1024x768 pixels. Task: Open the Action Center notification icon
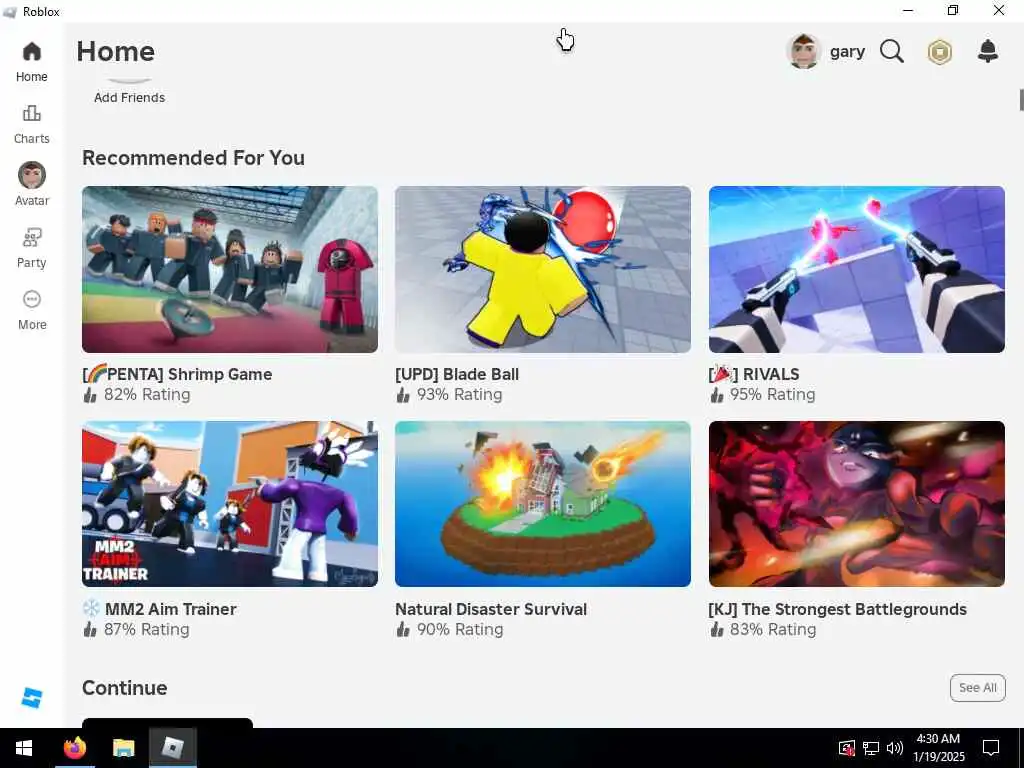[991, 748]
